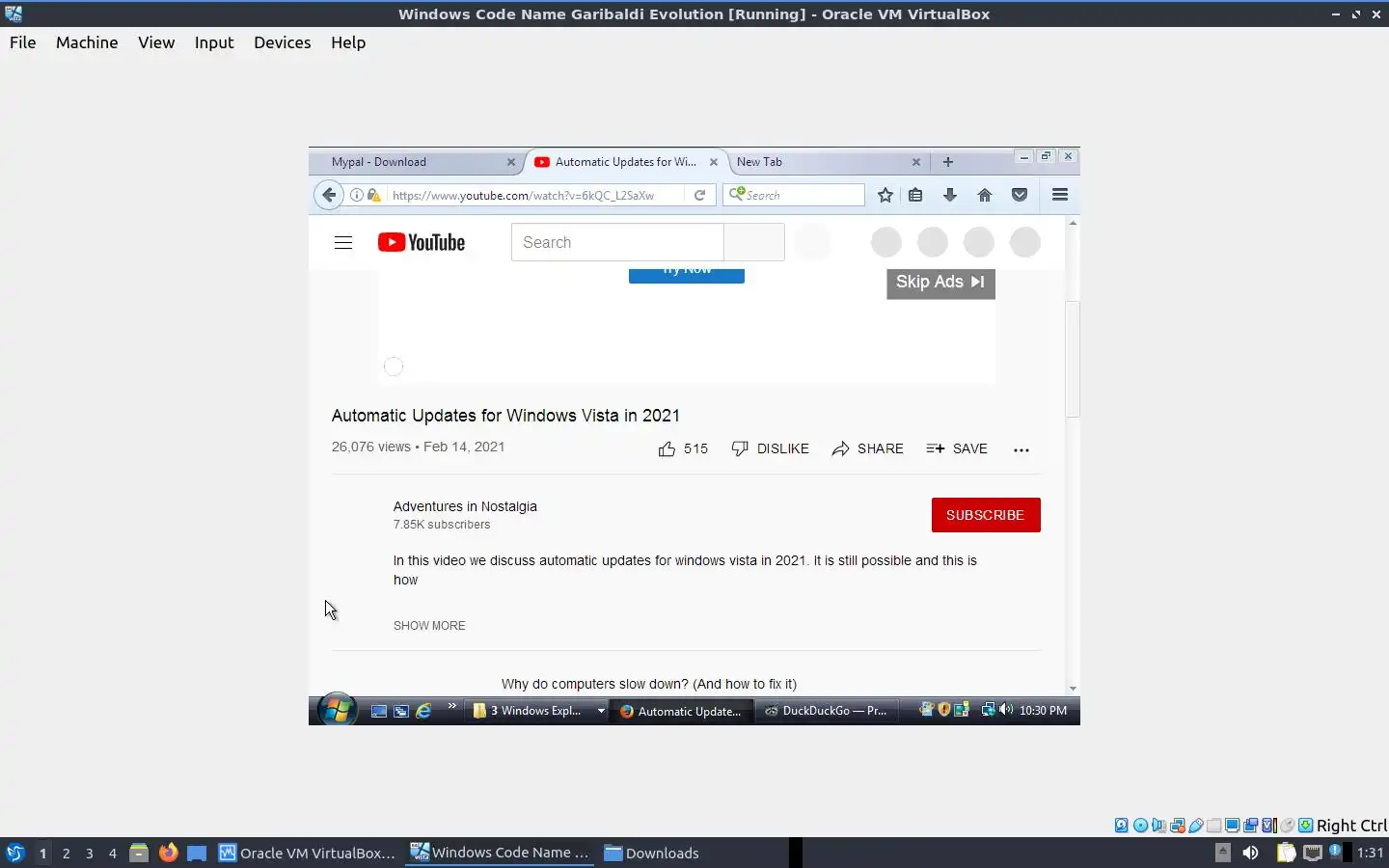Viewport: 1389px width, 868px height.
Task: Open the File menu in VirtualBox
Action: 23,42
